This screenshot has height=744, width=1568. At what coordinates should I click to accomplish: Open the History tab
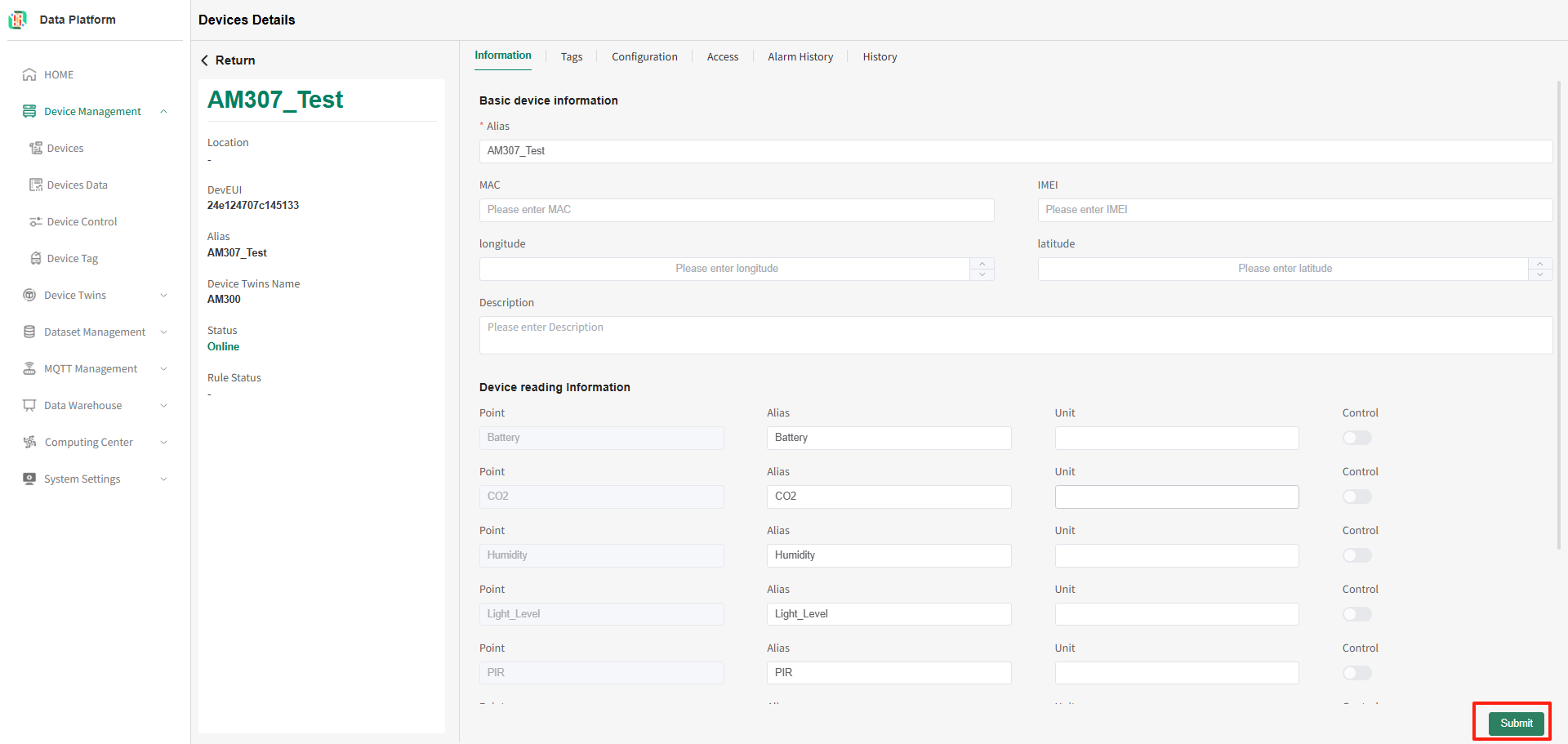click(x=880, y=56)
